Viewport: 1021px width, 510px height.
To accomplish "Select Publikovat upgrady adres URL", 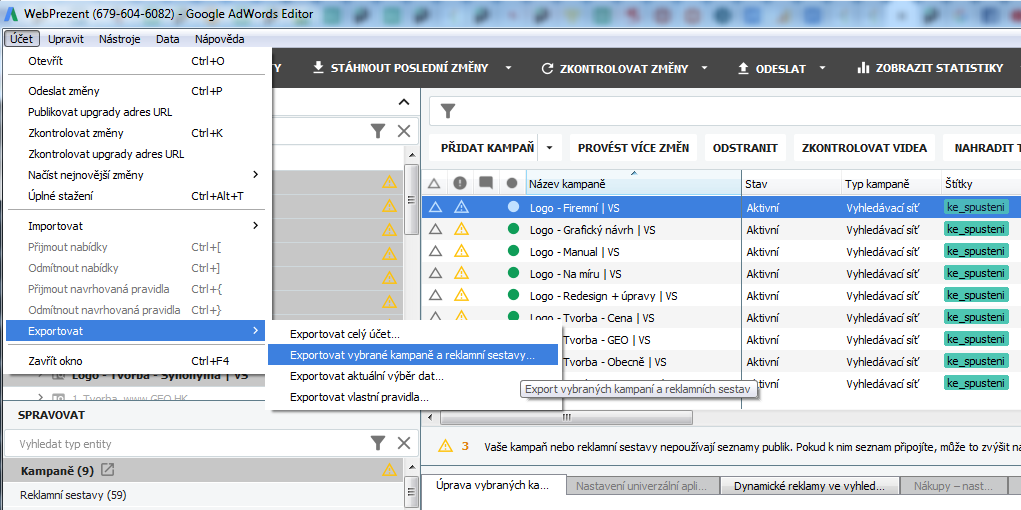I will (x=135, y=112).
